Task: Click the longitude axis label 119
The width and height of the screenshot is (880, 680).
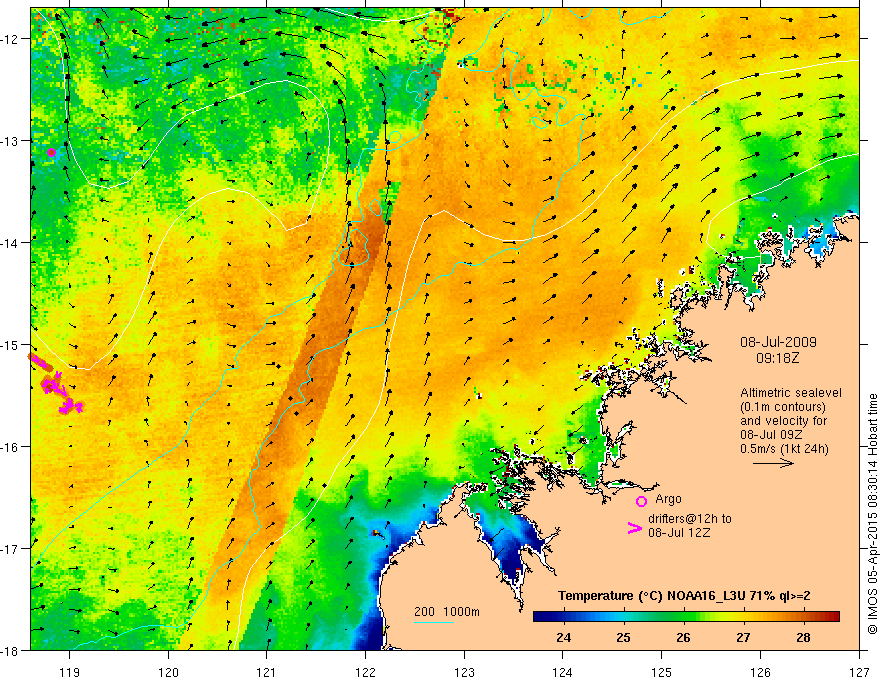Action: click(x=70, y=672)
